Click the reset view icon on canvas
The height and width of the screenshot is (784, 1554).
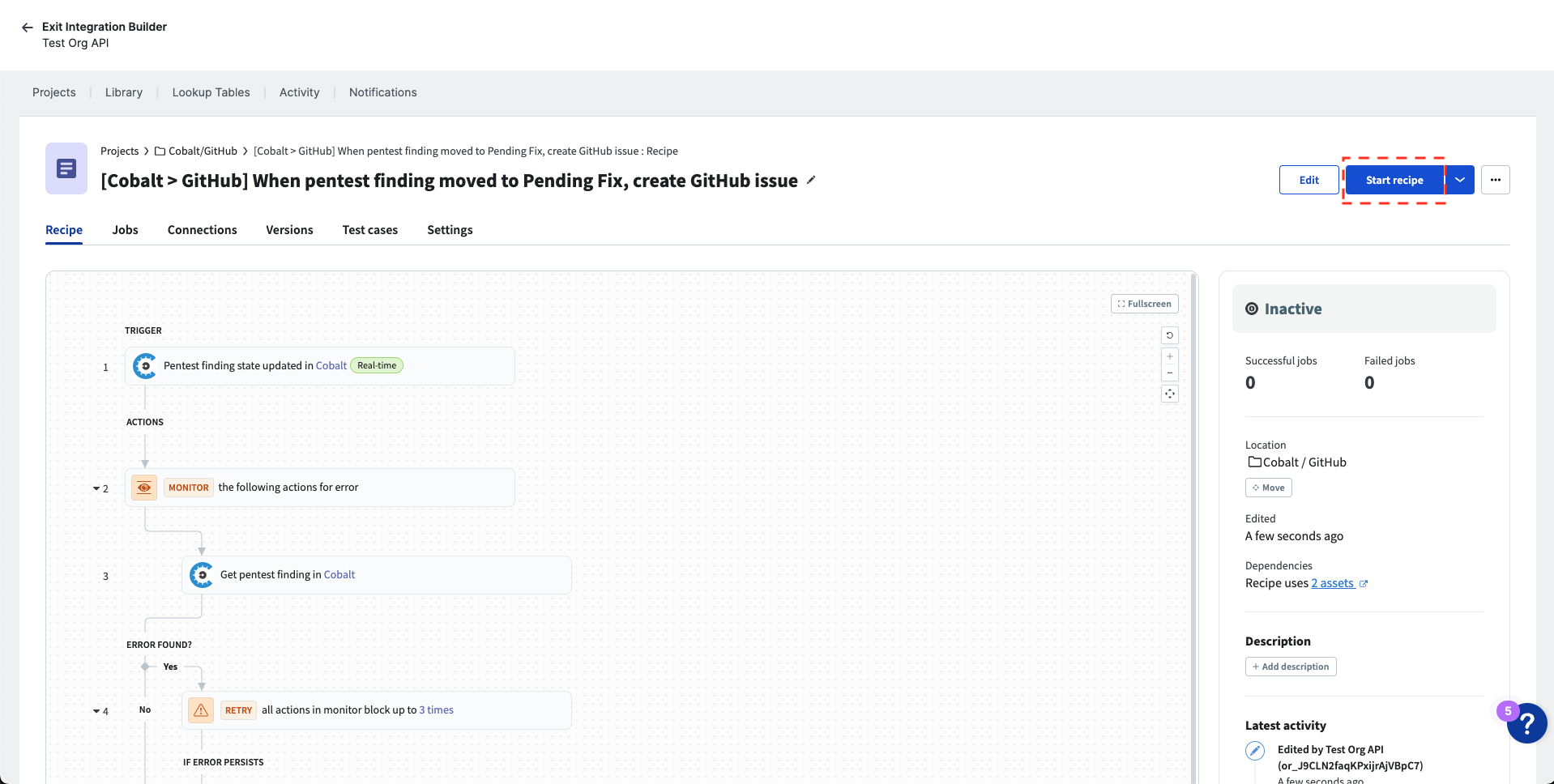1170,335
